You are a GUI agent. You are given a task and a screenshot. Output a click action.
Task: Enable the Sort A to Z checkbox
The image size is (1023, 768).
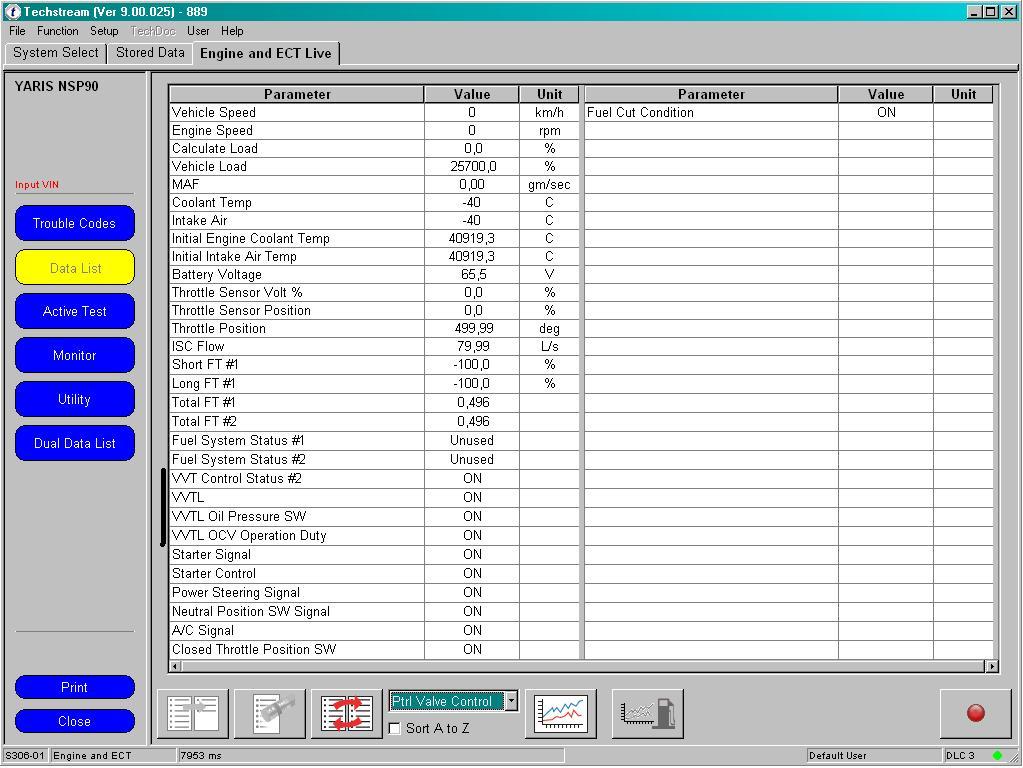pyautogui.click(x=395, y=729)
